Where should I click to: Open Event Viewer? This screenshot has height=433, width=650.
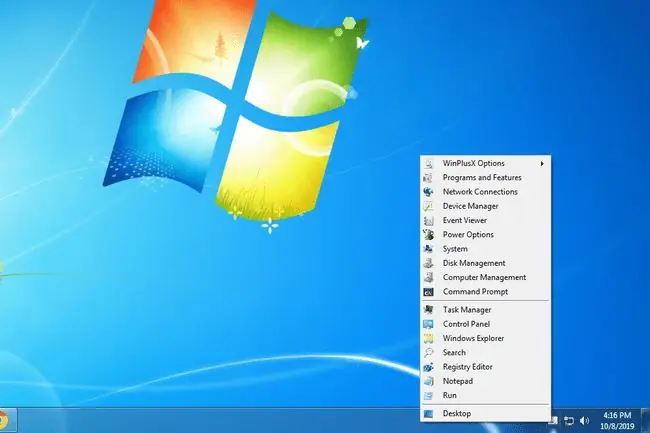pyautogui.click(x=485, y=220)
